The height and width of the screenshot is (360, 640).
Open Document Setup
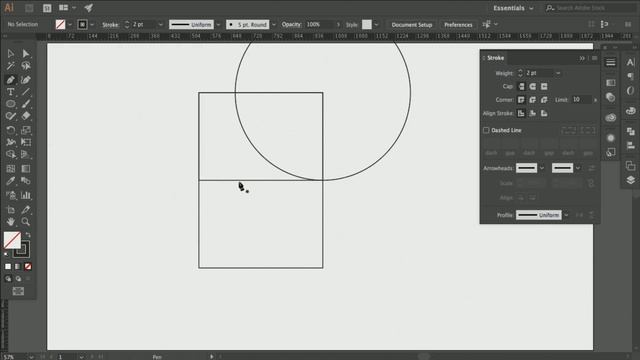pos(411,25)
